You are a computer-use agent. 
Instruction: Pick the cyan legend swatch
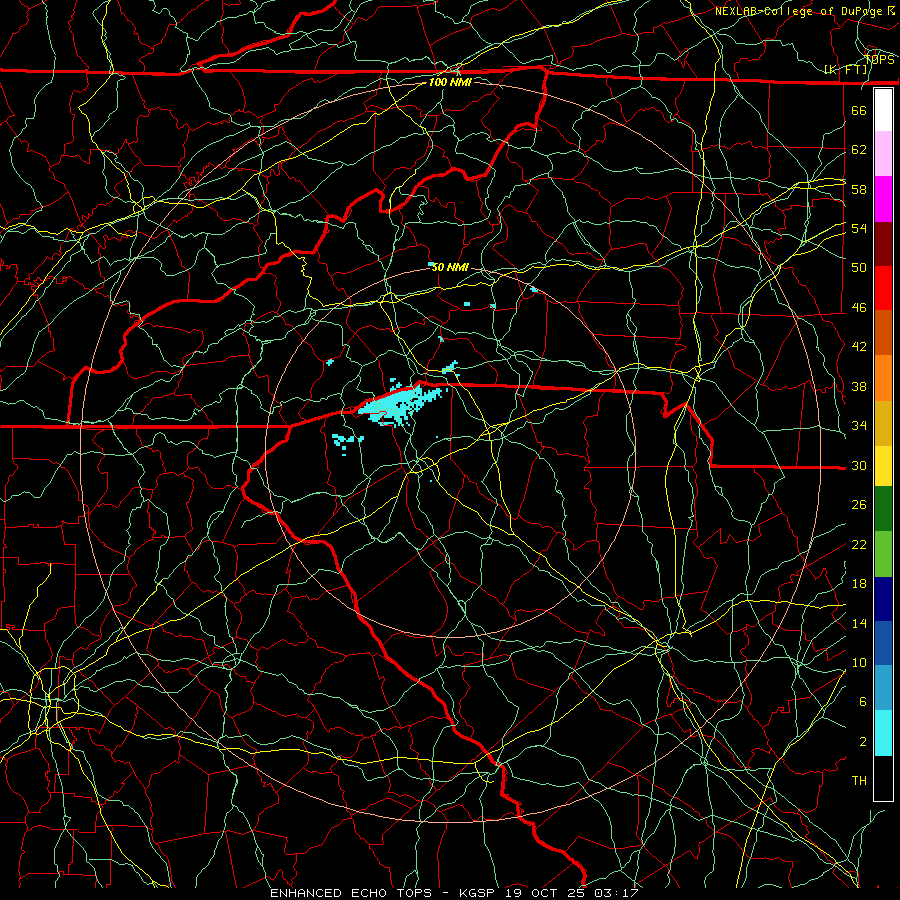(x=883, y=733)
